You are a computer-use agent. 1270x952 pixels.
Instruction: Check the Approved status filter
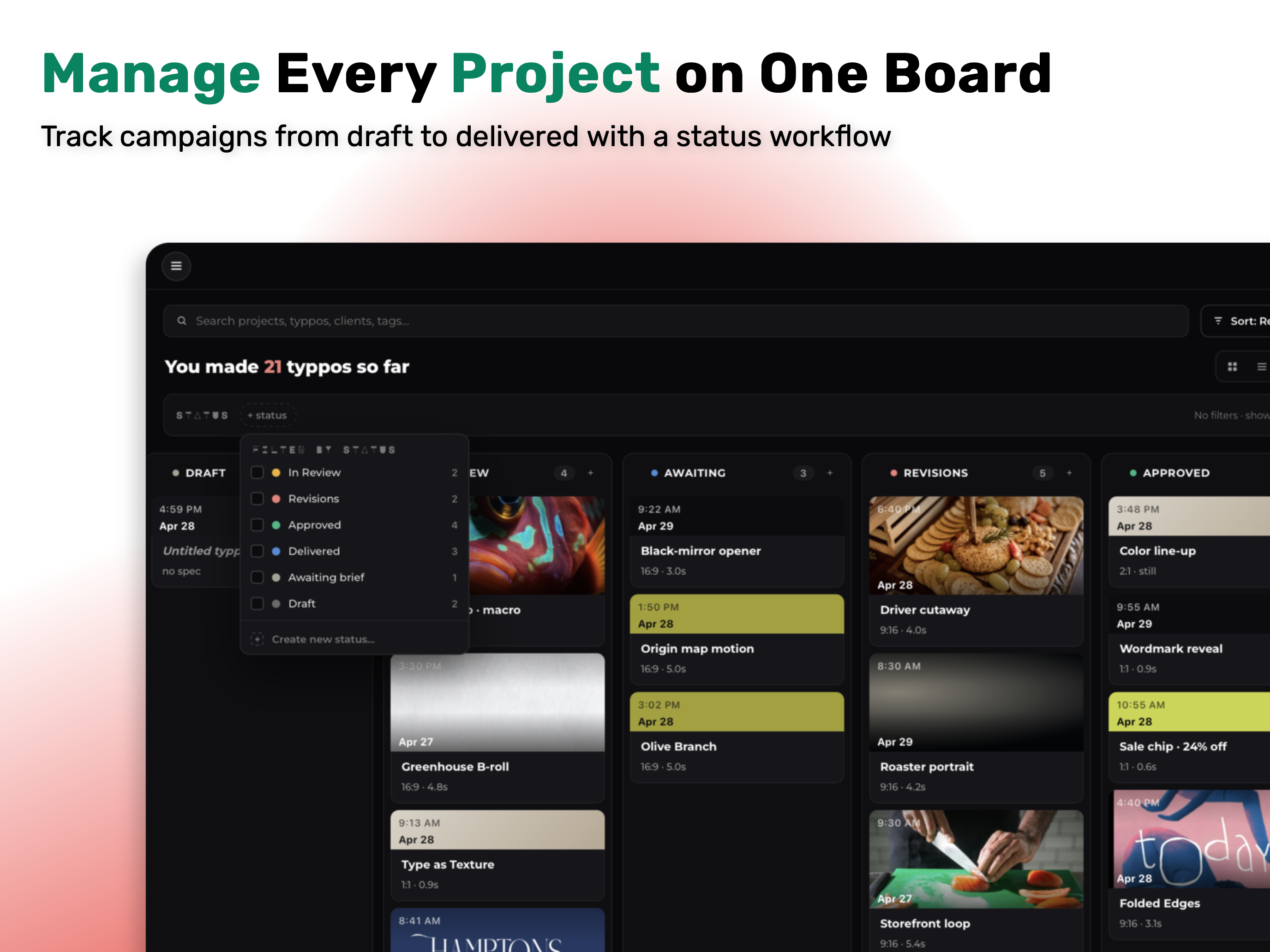(x=257, y=525)
